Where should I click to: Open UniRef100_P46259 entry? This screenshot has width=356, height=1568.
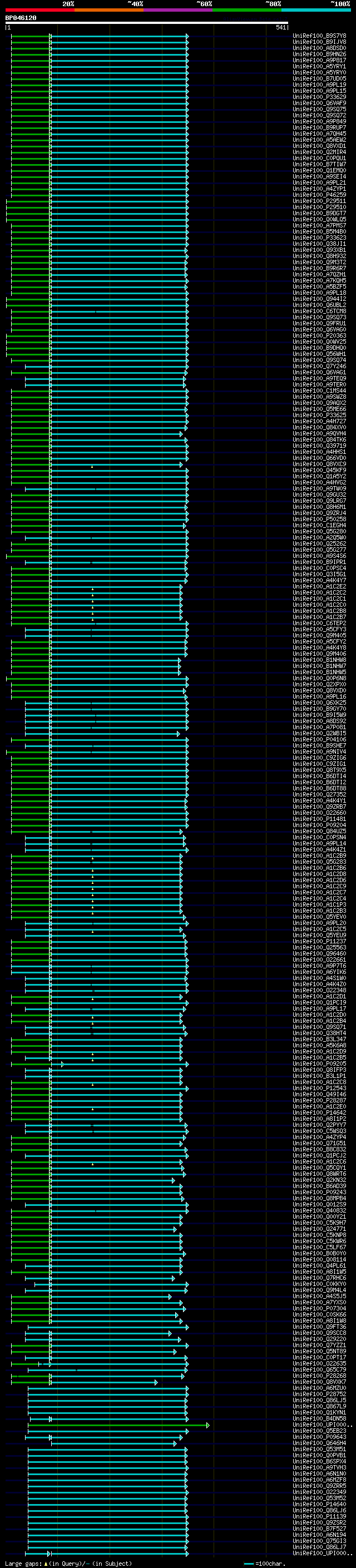pyautogui.click(x=319, y=195)
